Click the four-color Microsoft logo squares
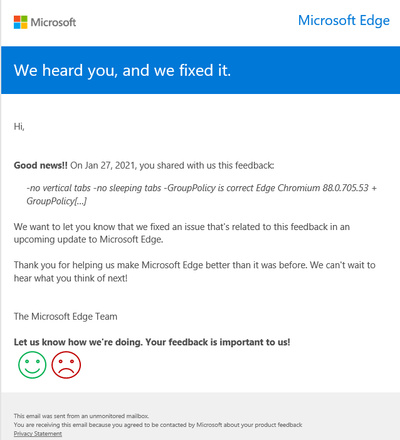 pyautogui.click(x=21, y=22)
